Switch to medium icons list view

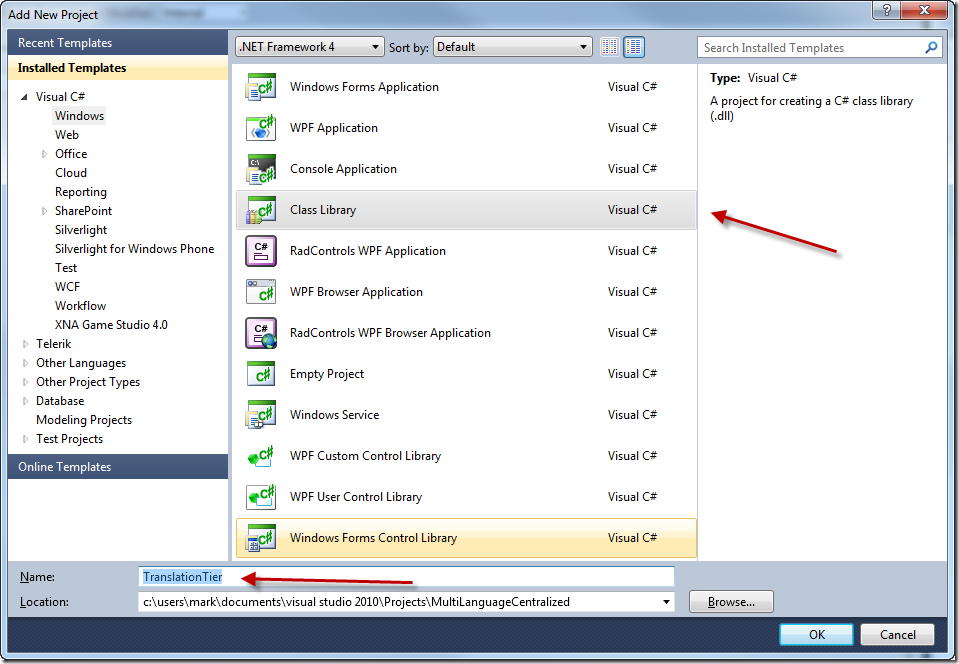(x=634, y=46)
